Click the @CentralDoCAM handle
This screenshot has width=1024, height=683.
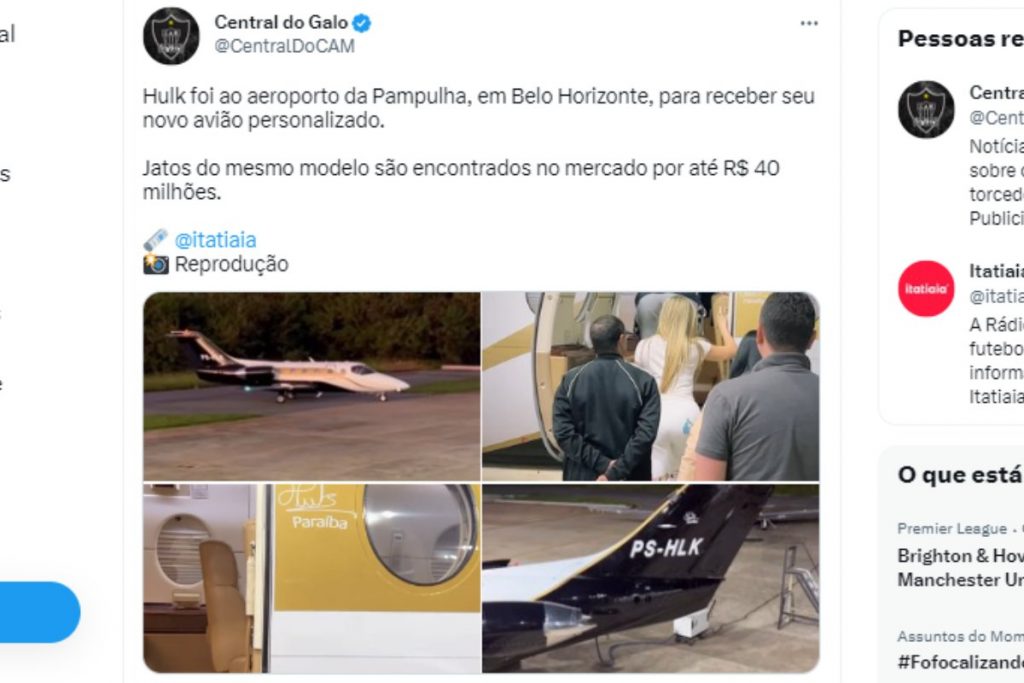coord(285,46)
